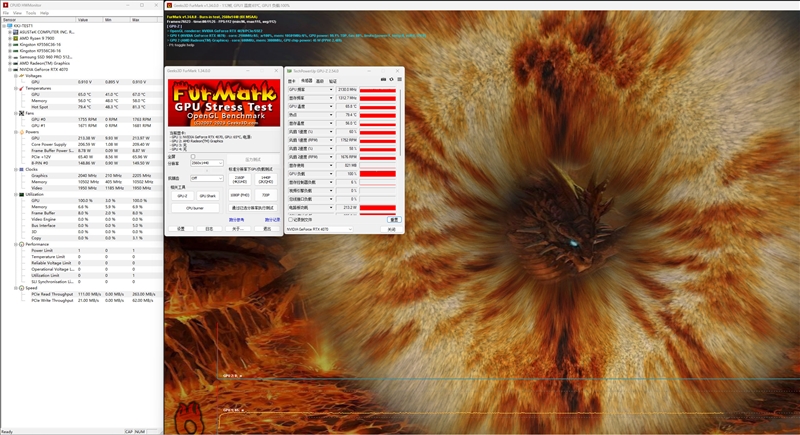Open the 2560x1440 resolution dropdown
The image size is (800, 435).
[x=207, y=163]
